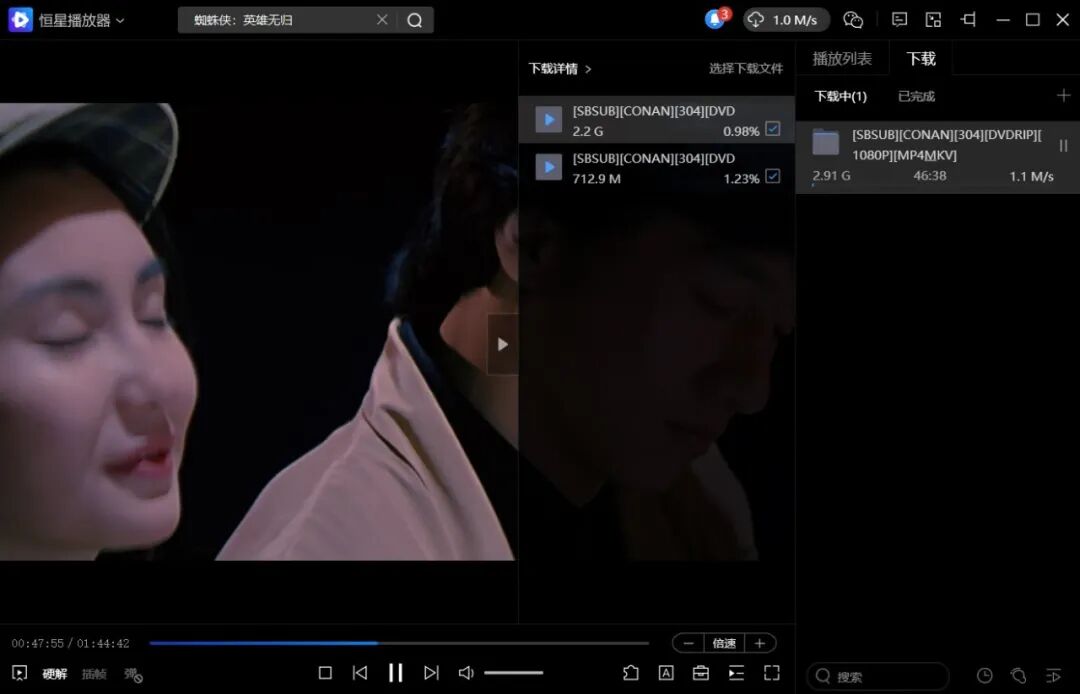Click the 1.0 M/s cloud download speed indicator
Screen dimensions: 1080x694
pyautogui.click(x=786, y=20)
